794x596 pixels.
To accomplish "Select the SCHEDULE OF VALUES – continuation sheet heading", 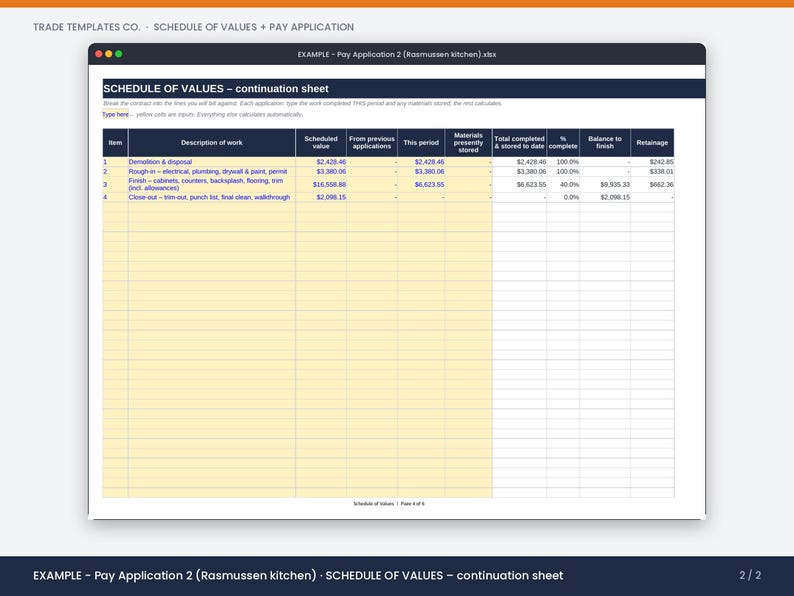I will [x=216, y=89].
